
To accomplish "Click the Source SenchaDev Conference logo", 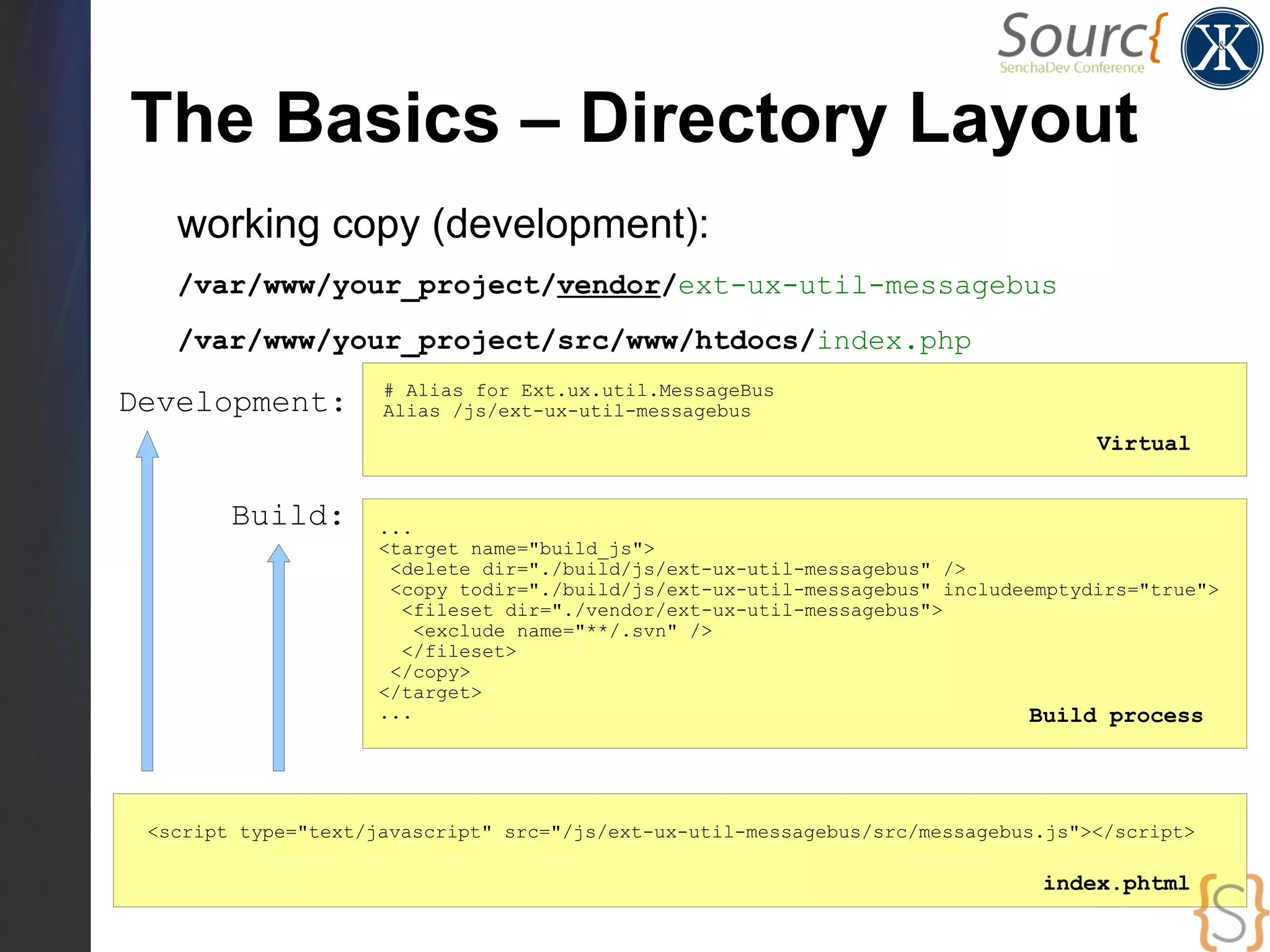I will pyautogui.click(x=1082, y=43).
